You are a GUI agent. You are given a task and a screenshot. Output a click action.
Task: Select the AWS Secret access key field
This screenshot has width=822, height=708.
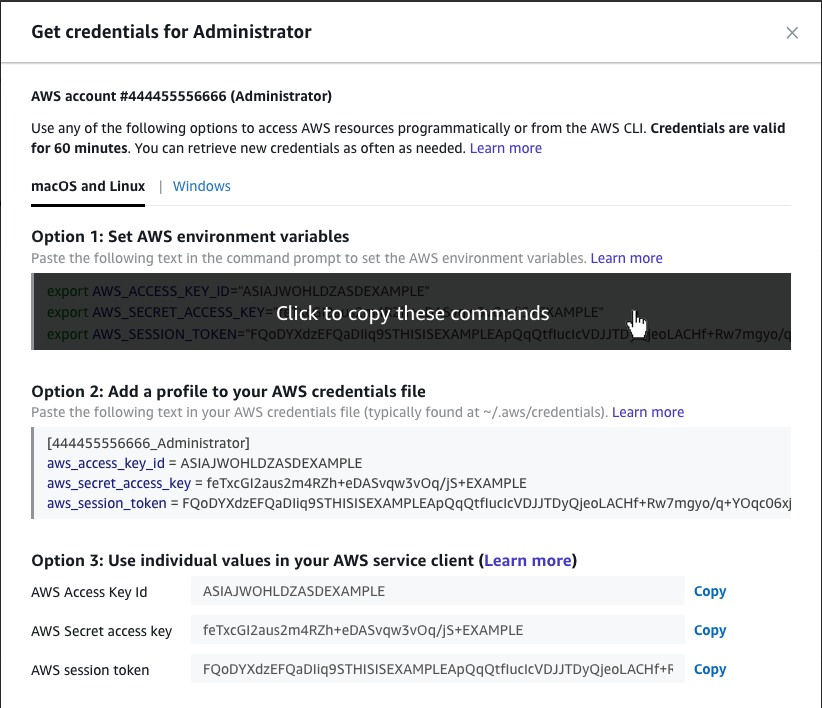(x=437, y=630)
